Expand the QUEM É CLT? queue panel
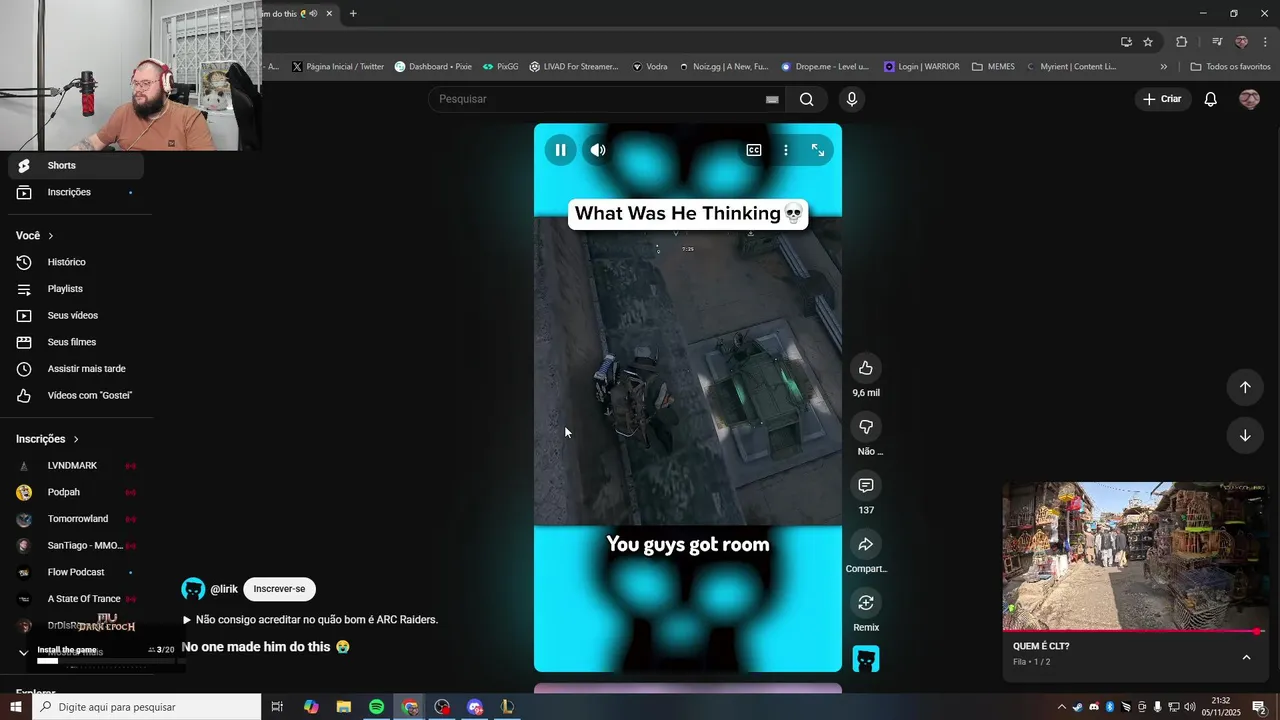The width and height of the screenshot is (1280, 720). [x=1246, y=657]
